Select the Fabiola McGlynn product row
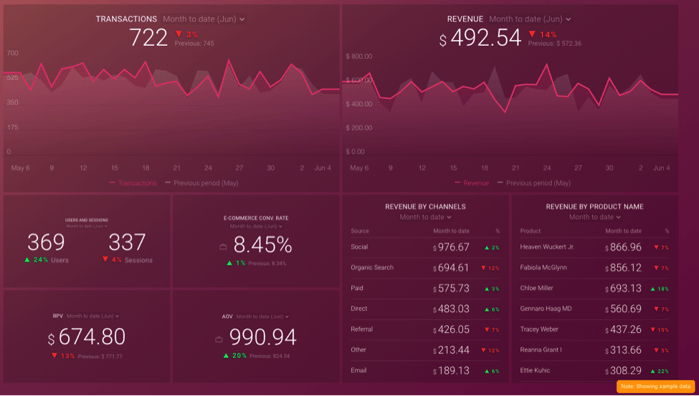Viewport: 699px width, 396px height. (595, 268)
